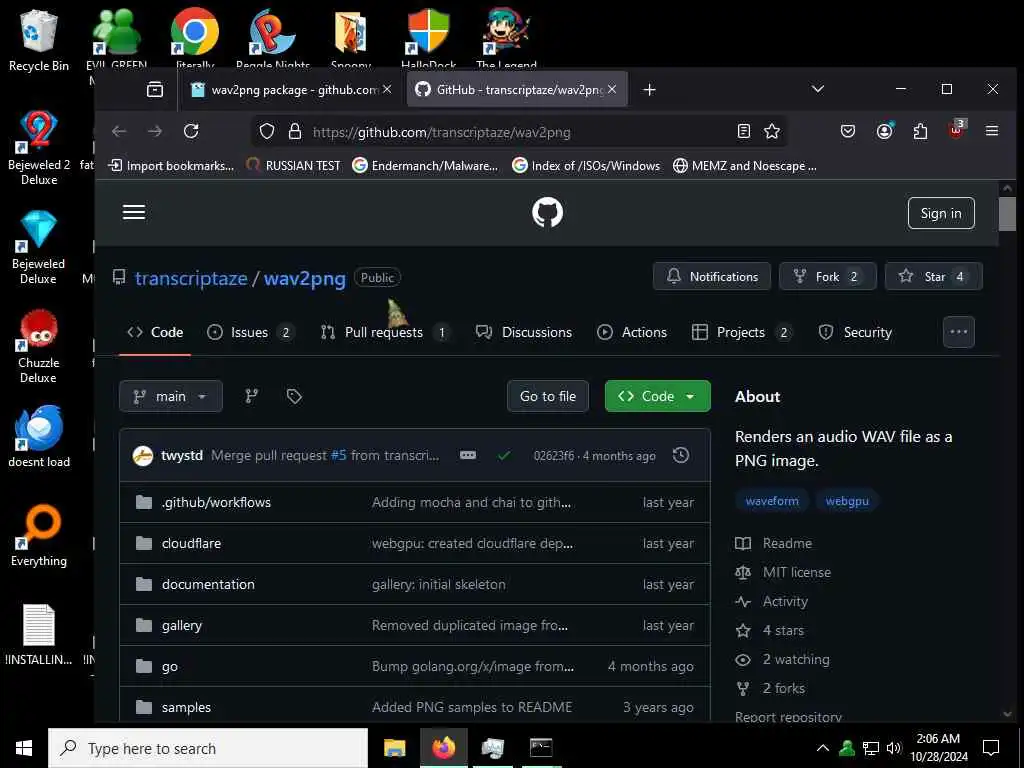
Task: Save page to Pocket
Action: click(x=848, y=131)
